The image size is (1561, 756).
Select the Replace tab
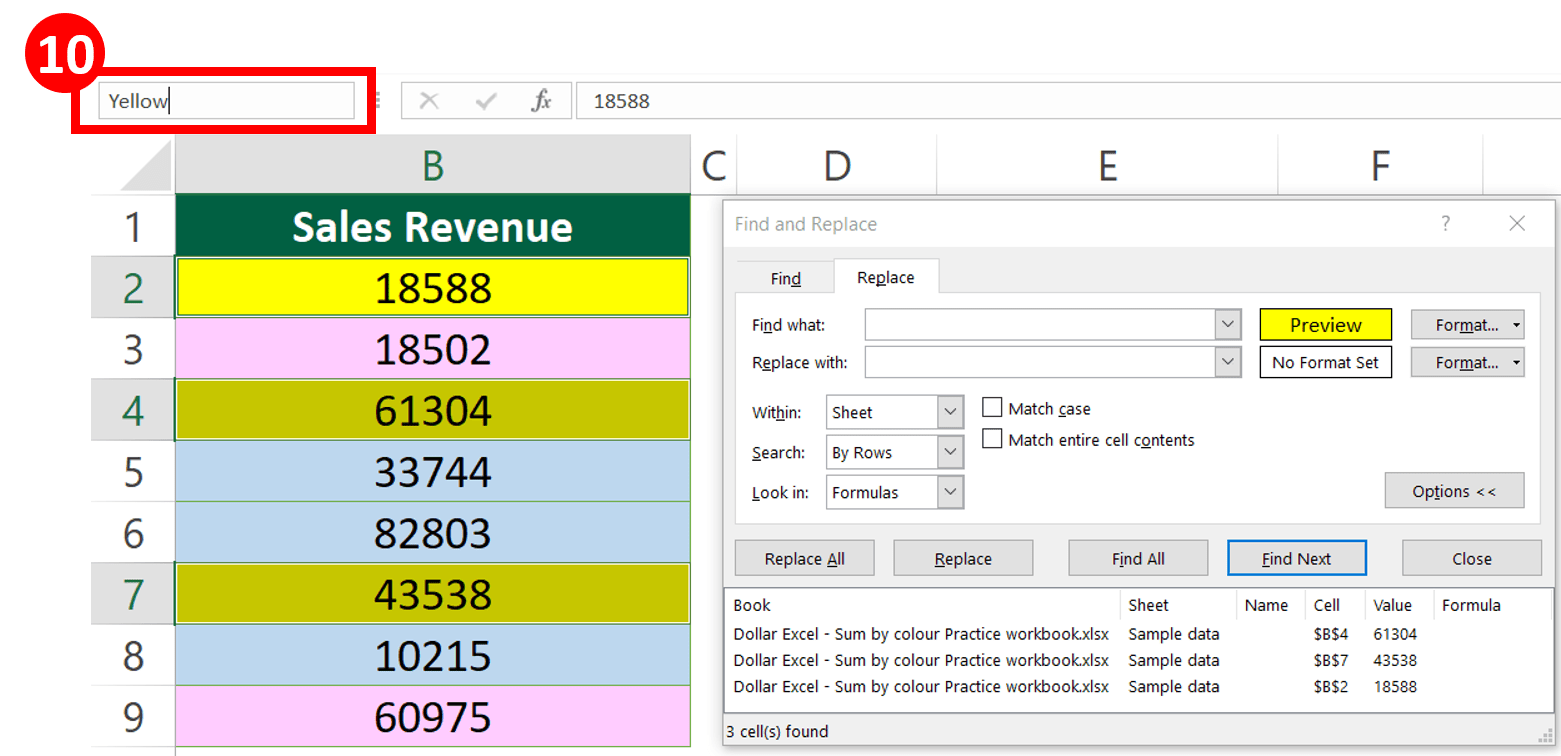click(886, 278)
